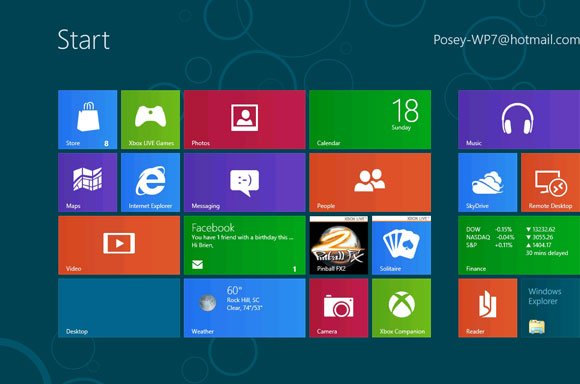This screenshot has width=580, height=384.
Task: Launch the Solitaire tile
Action: pyautogui.click(x=401, y=245)
